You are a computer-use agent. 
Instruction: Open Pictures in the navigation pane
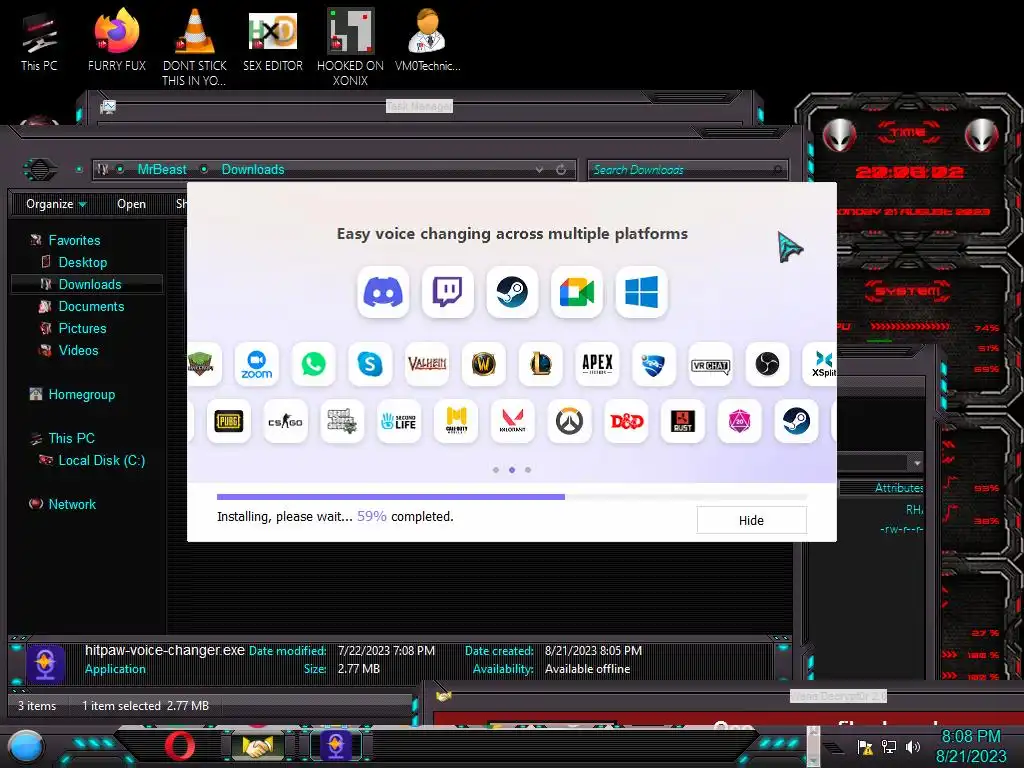pyautogui.click(x=82, y=328)
